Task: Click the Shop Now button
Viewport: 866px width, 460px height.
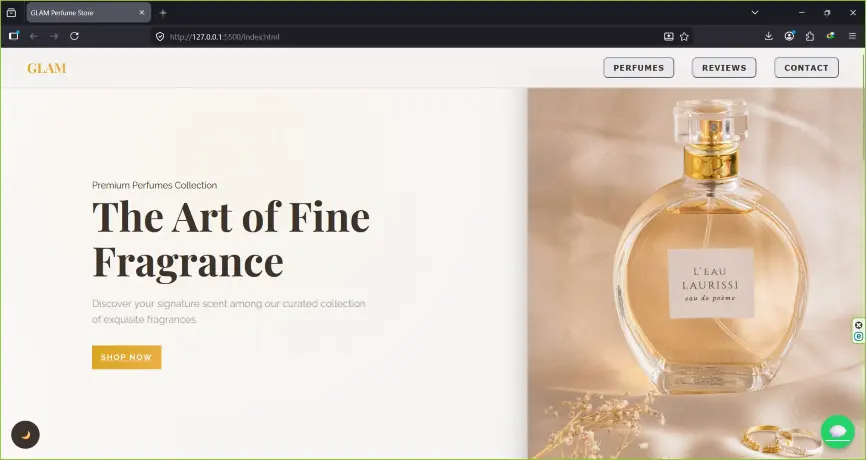Action: 126,357
